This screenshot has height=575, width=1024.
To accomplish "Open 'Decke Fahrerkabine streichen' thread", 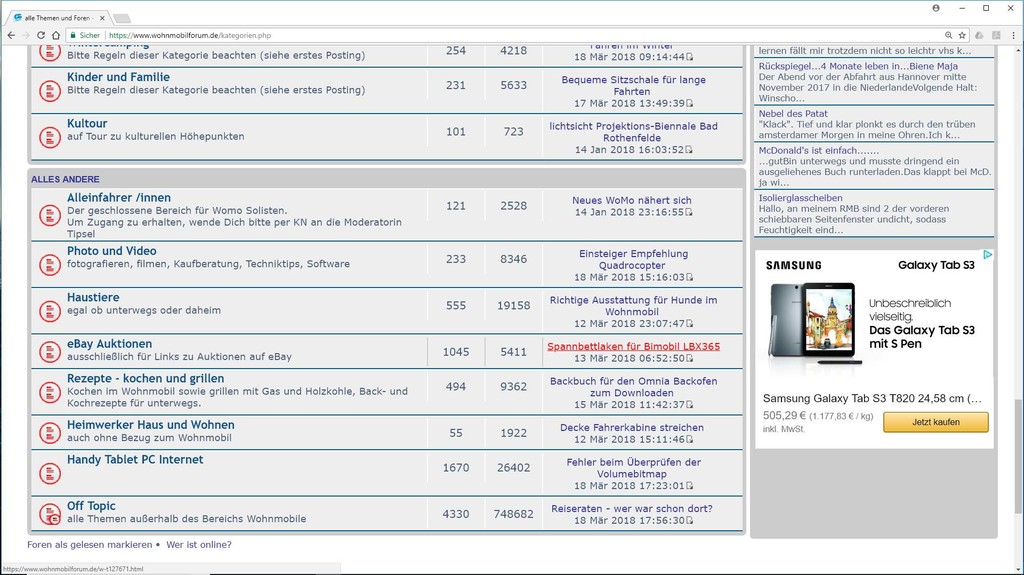I will pos(632,427).
